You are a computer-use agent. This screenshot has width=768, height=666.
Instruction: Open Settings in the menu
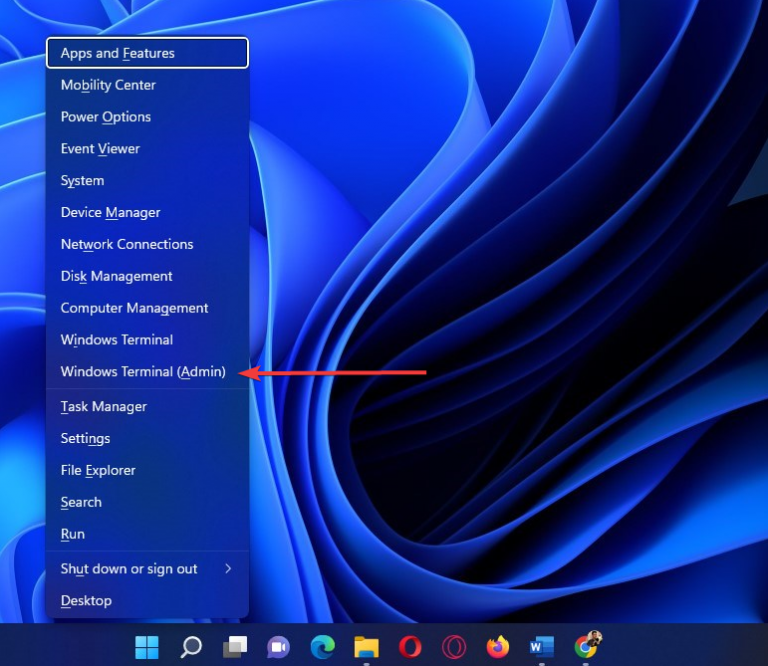click(x=147, y=438)
